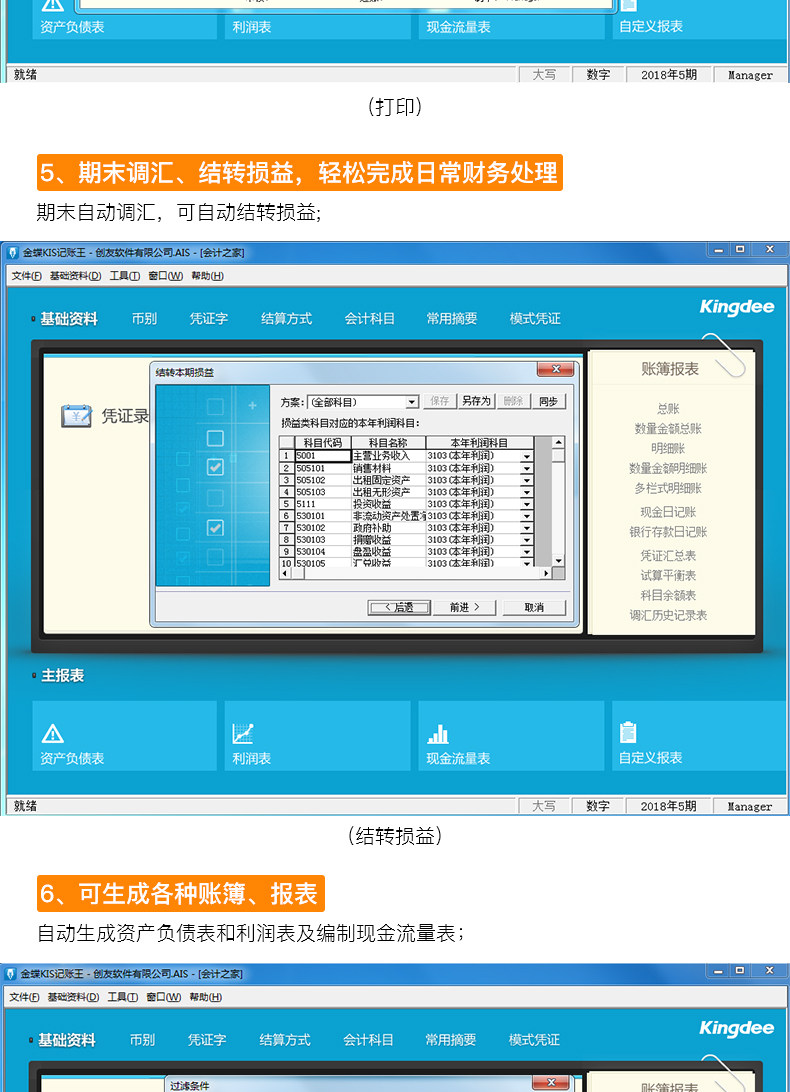Click the 科目代码 cell containing 5001
This screenshot has width=790, height=1092.
(x=323, y=456)
